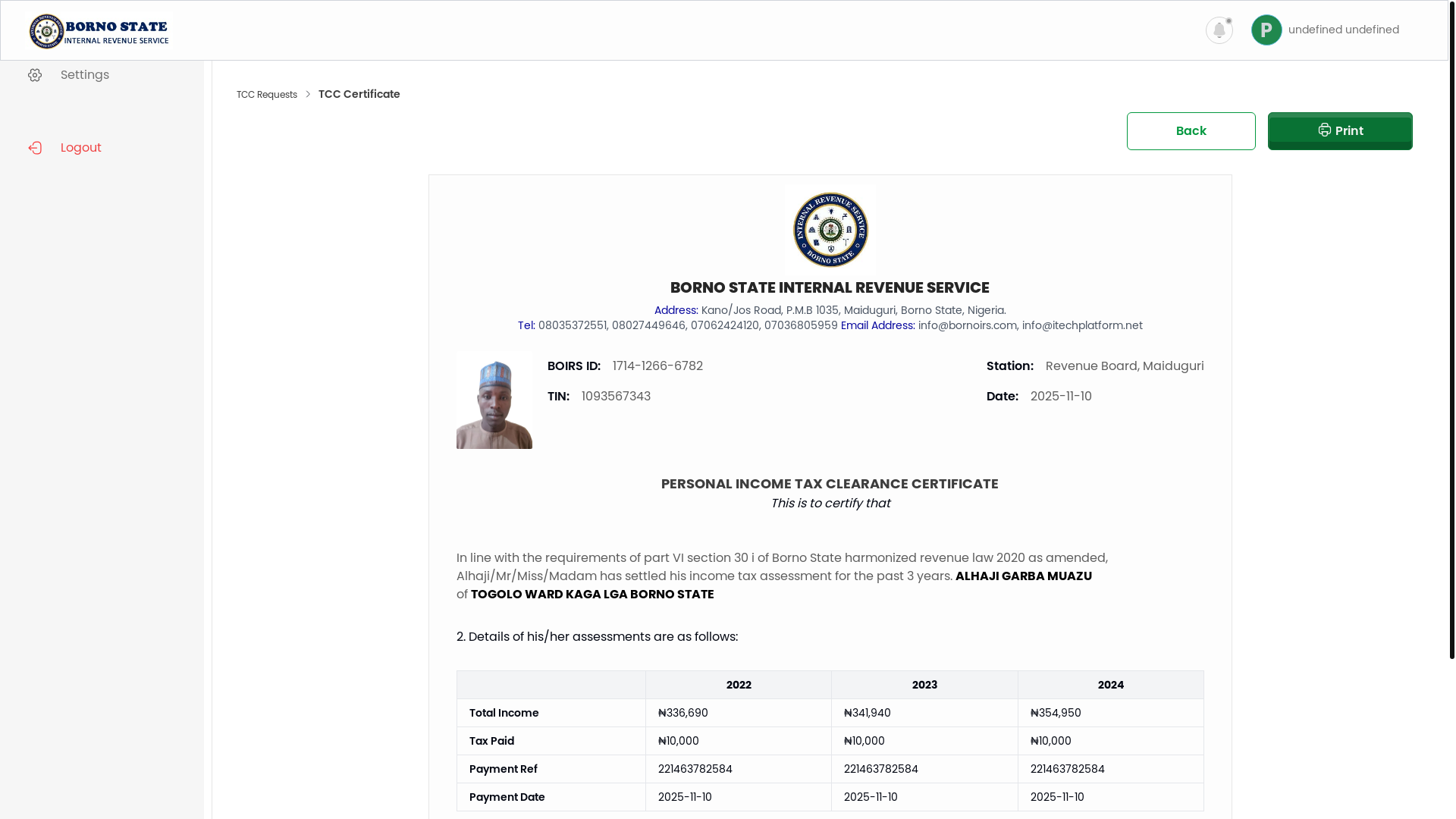This screenshot has height=819, width=1456.
Task: Click the Total Income row label
Action: 504,713
